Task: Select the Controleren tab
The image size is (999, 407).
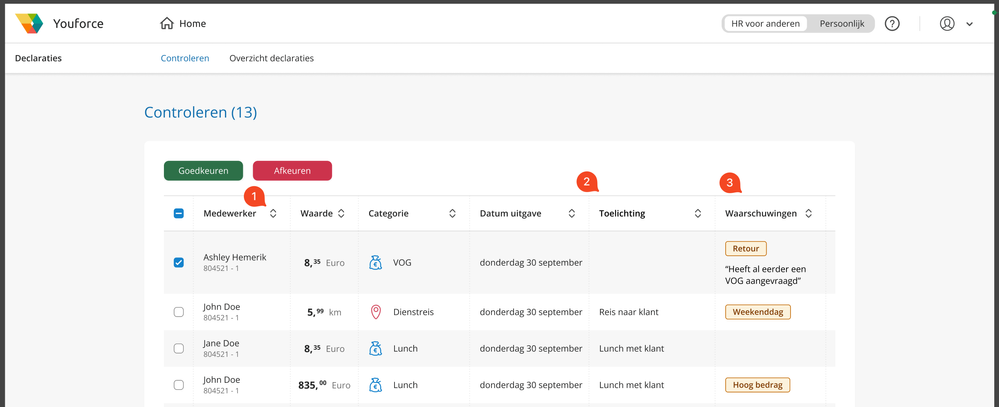Action: pos(185,58)
